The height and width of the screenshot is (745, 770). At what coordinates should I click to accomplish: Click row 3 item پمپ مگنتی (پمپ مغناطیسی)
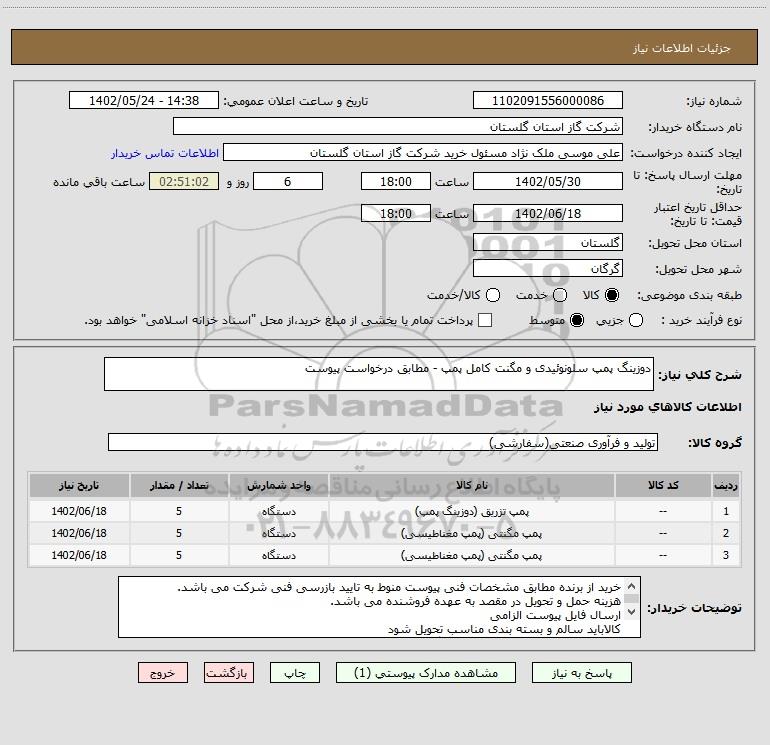pos(471,555)
